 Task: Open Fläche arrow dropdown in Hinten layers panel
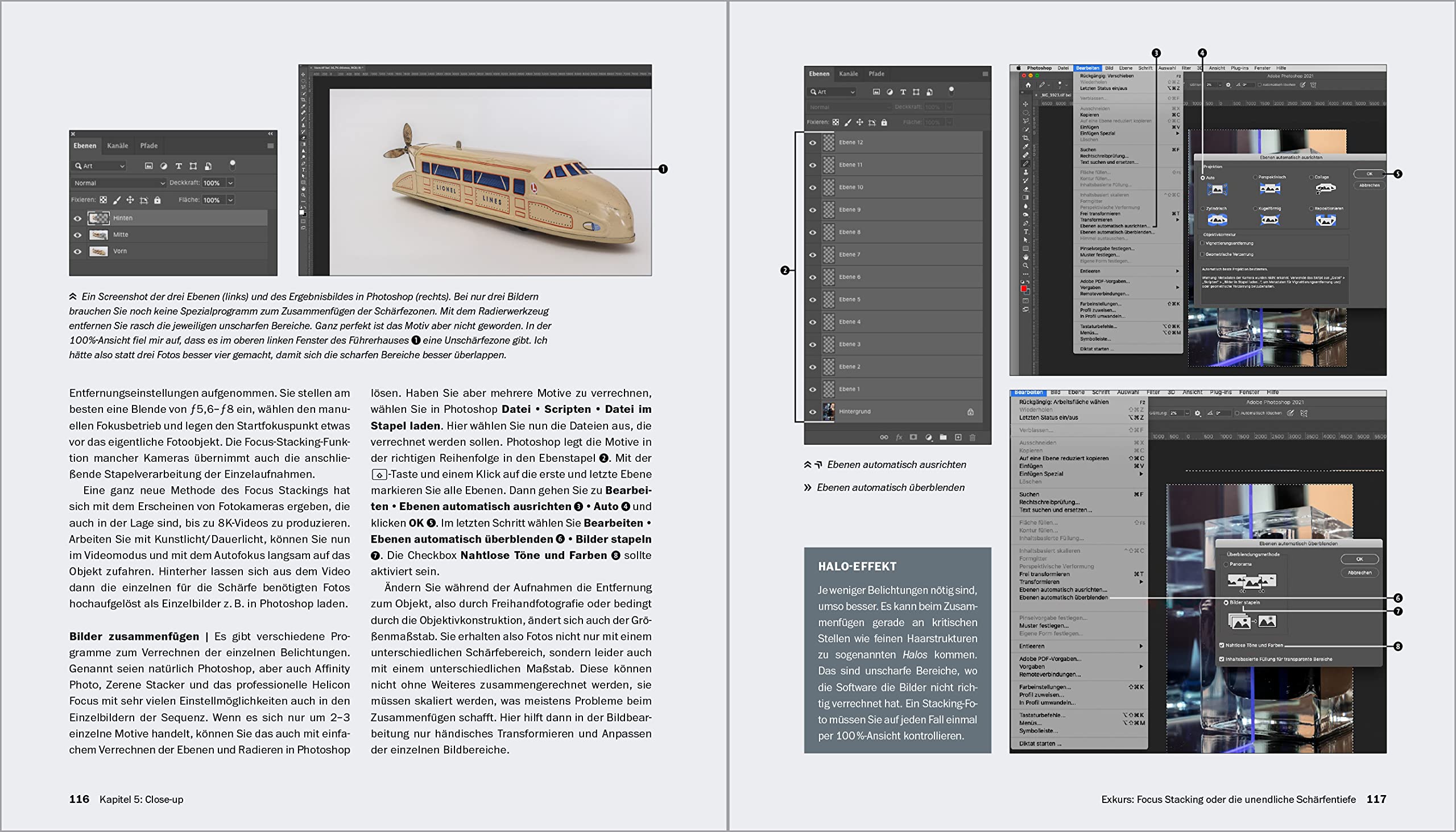pos(230,200)
